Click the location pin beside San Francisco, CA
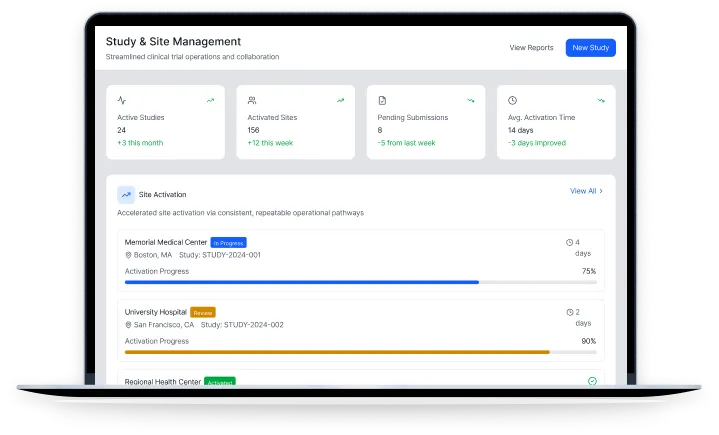 click(x=128, y=325)
